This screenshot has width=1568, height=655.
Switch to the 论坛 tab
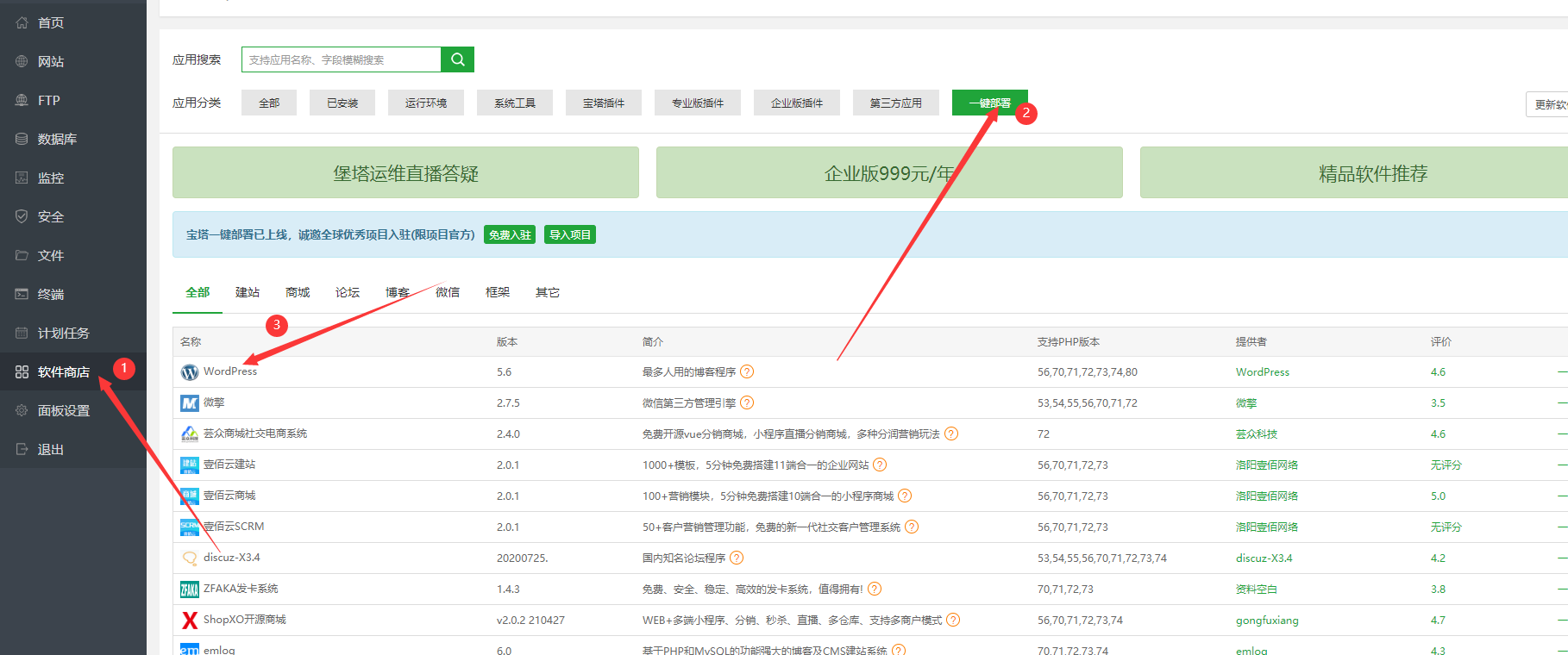(348, 292)
